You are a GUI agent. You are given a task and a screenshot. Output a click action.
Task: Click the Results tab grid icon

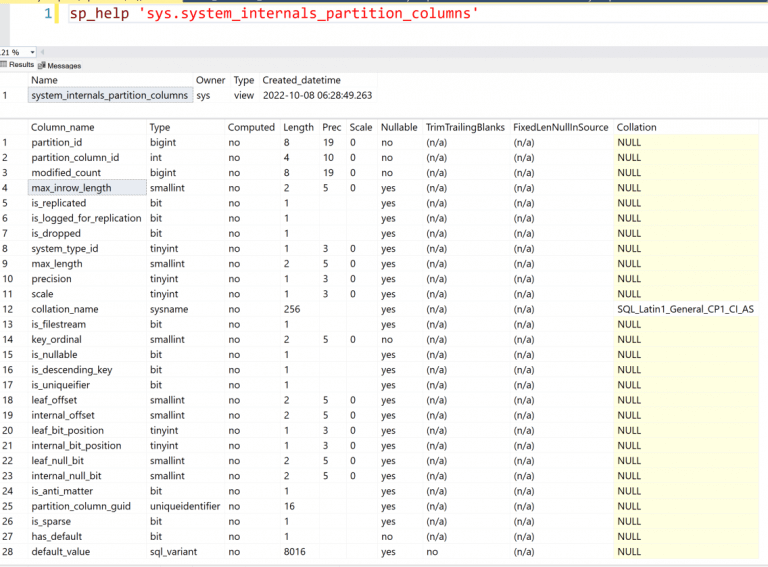pos(5,65)
